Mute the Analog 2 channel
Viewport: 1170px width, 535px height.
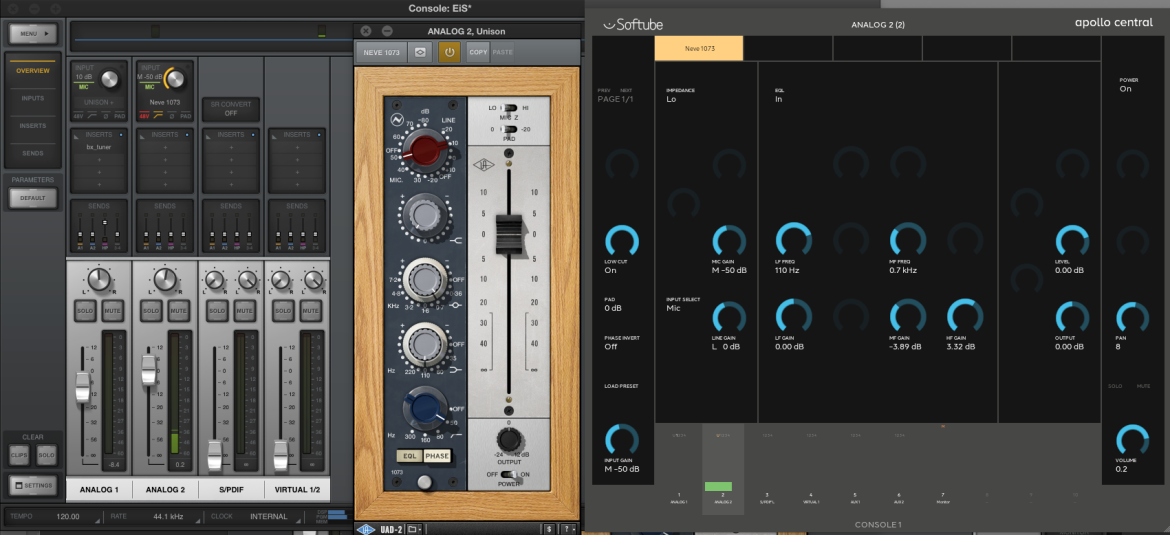[x=178, y=310]
